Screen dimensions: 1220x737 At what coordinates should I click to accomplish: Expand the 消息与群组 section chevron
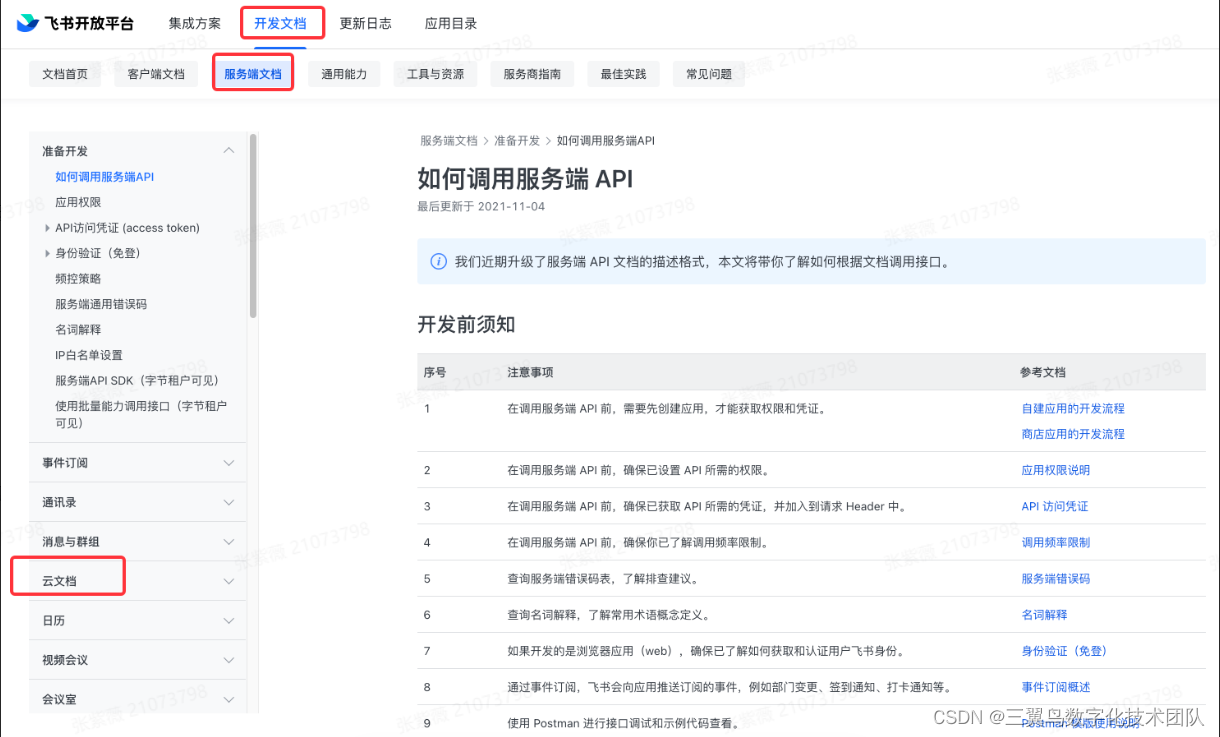point(229,542)
